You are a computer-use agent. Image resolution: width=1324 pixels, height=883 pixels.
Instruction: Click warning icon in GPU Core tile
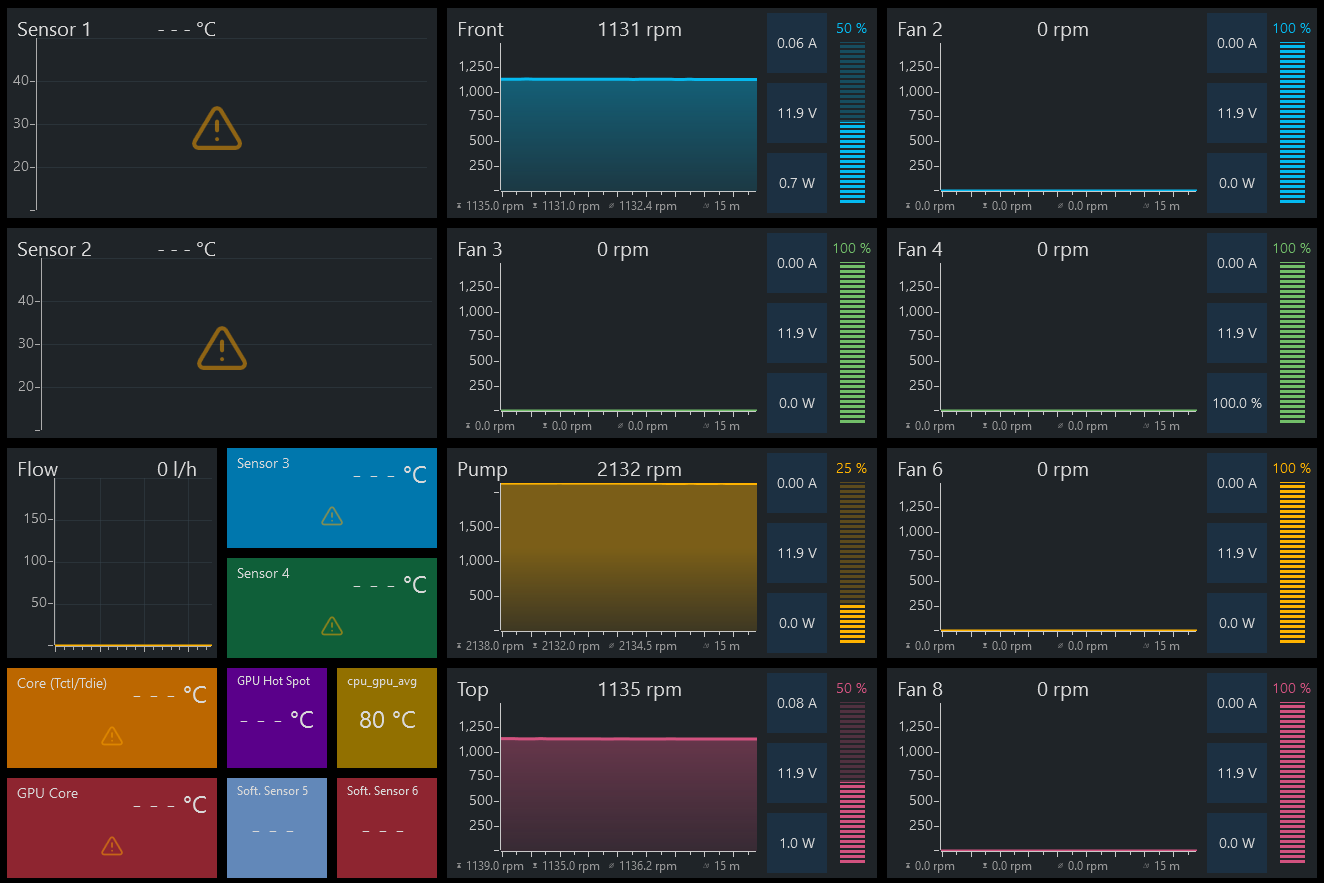(112, 846)
